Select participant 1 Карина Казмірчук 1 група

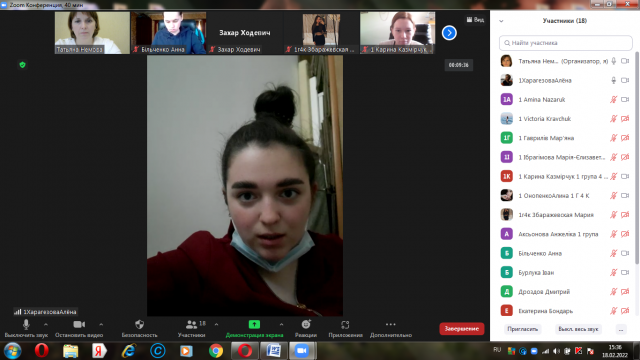tap(565, 176)
